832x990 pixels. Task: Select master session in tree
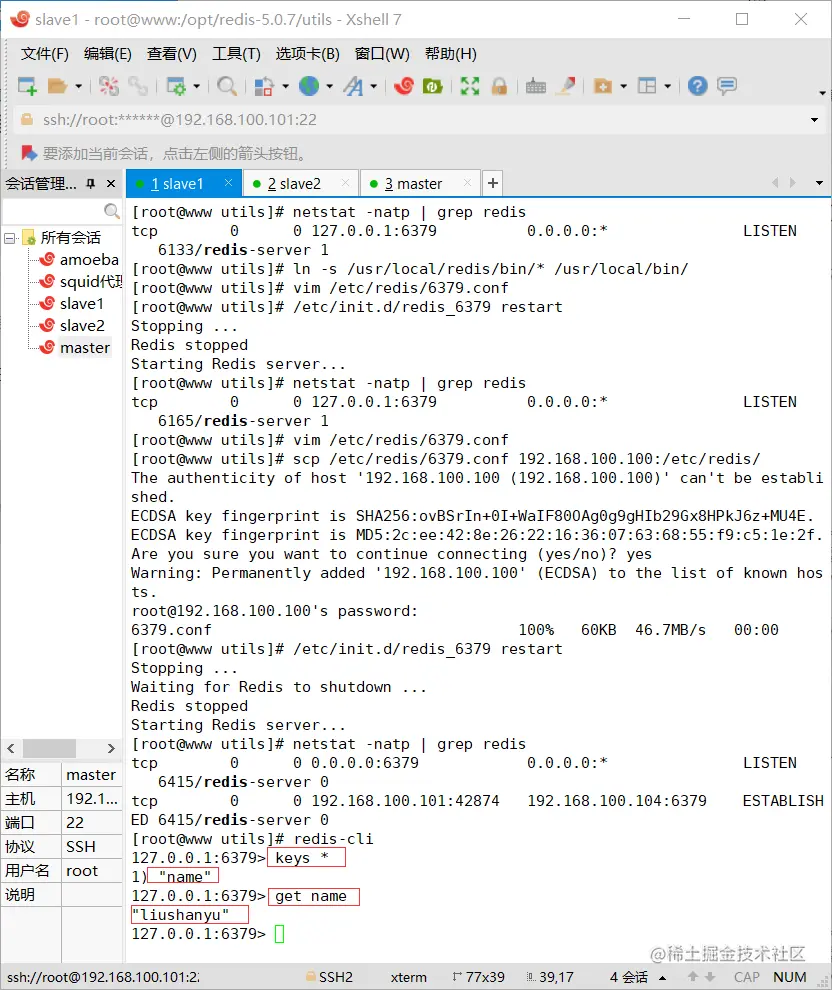coord(85,348)
